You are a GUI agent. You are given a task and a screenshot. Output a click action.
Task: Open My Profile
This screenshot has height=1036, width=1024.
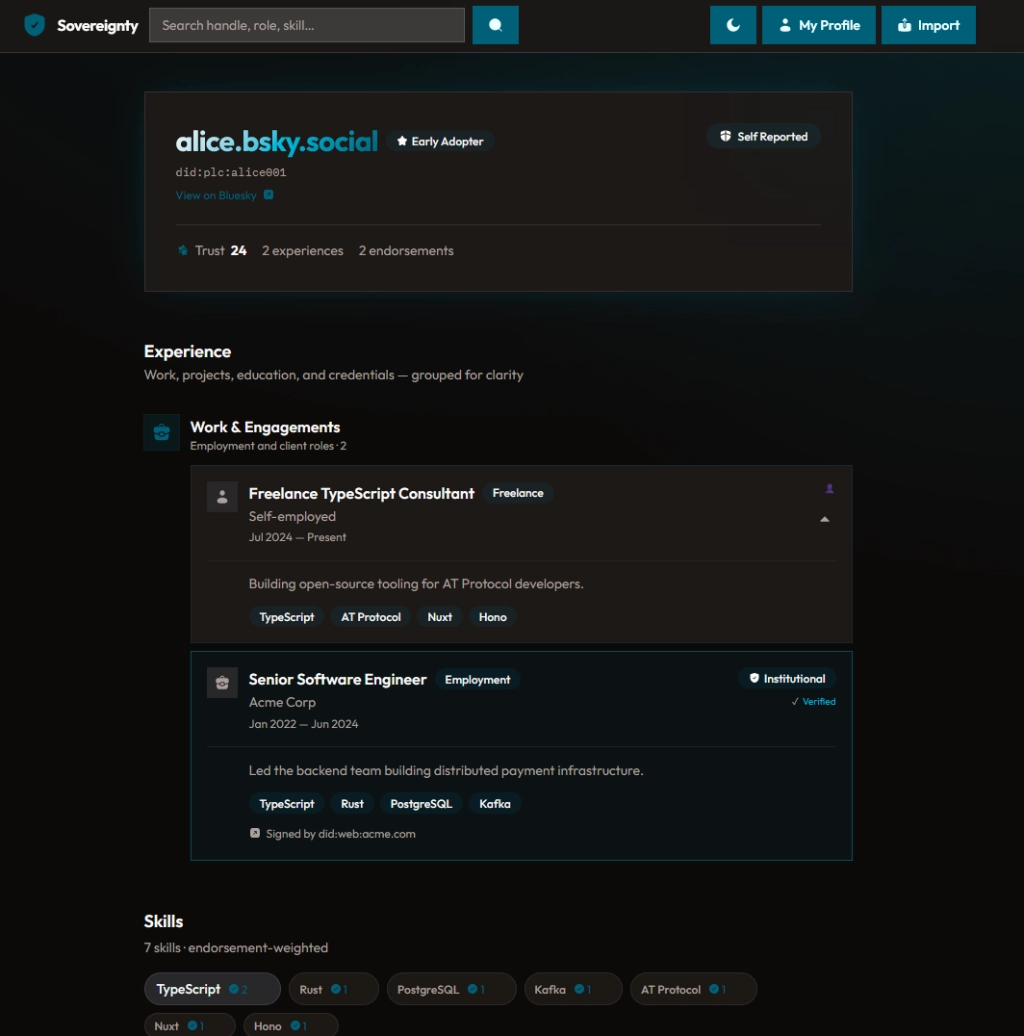(x=819, y=25)
